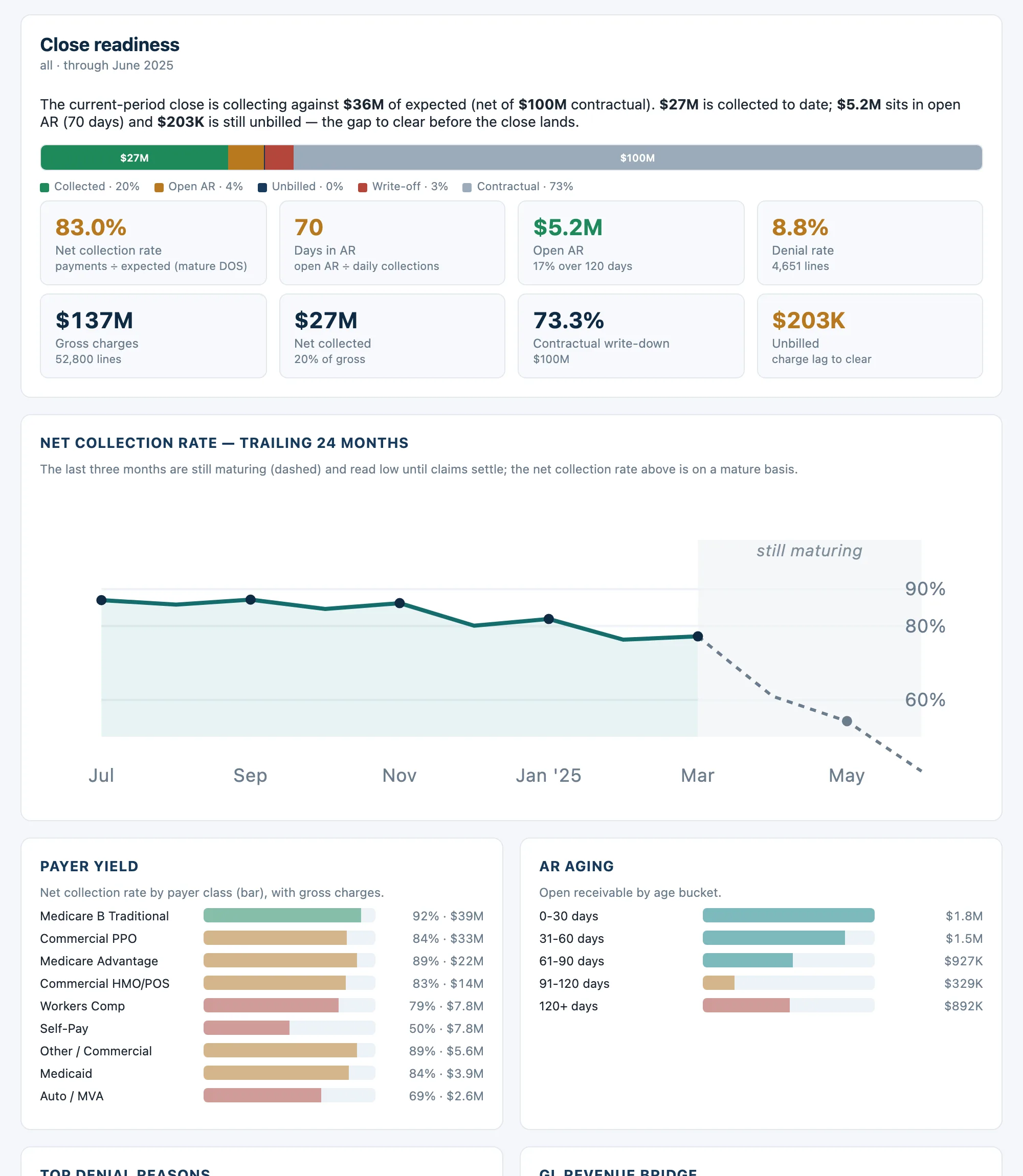This screenshot has height=1176, width=1023.
Task: Click the Self-Pay yield bar
Action: pos(290,1028)
